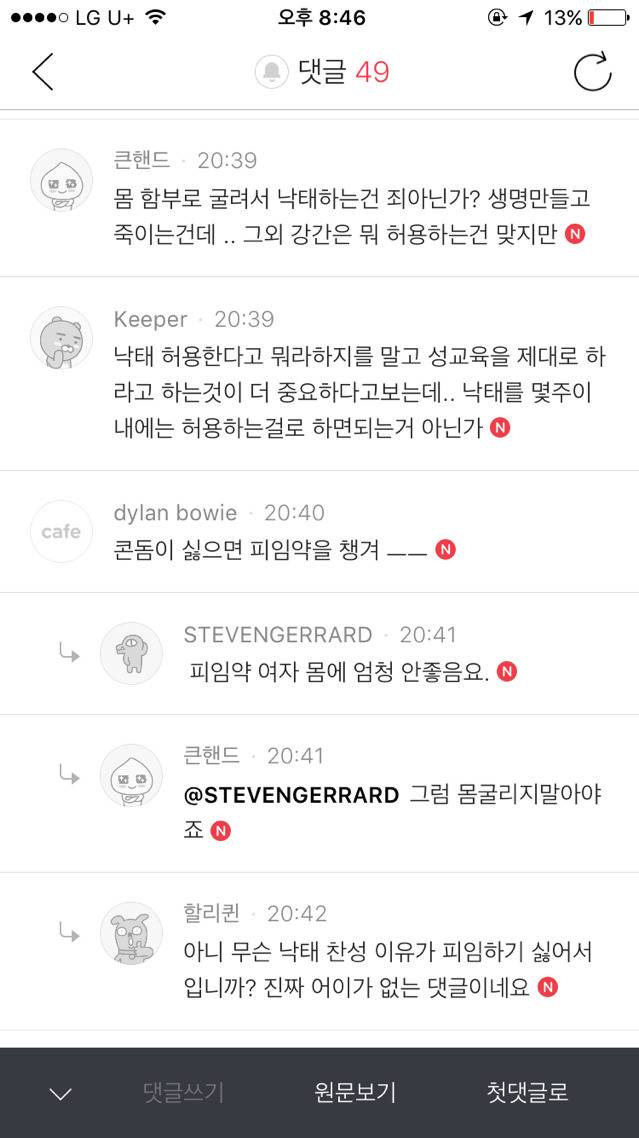639x1138 pixels.
Task: Jump to first comment via 첫댓글로
Action: click(527, 1093)
